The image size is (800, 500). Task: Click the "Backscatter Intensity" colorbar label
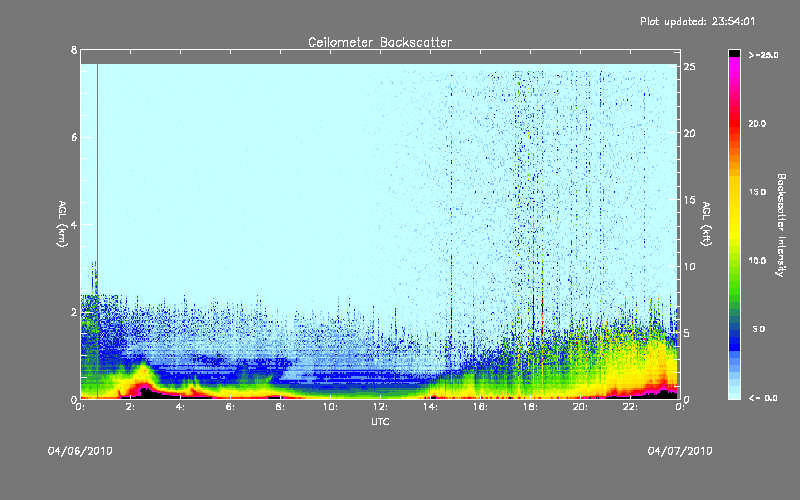click(781, 225)
